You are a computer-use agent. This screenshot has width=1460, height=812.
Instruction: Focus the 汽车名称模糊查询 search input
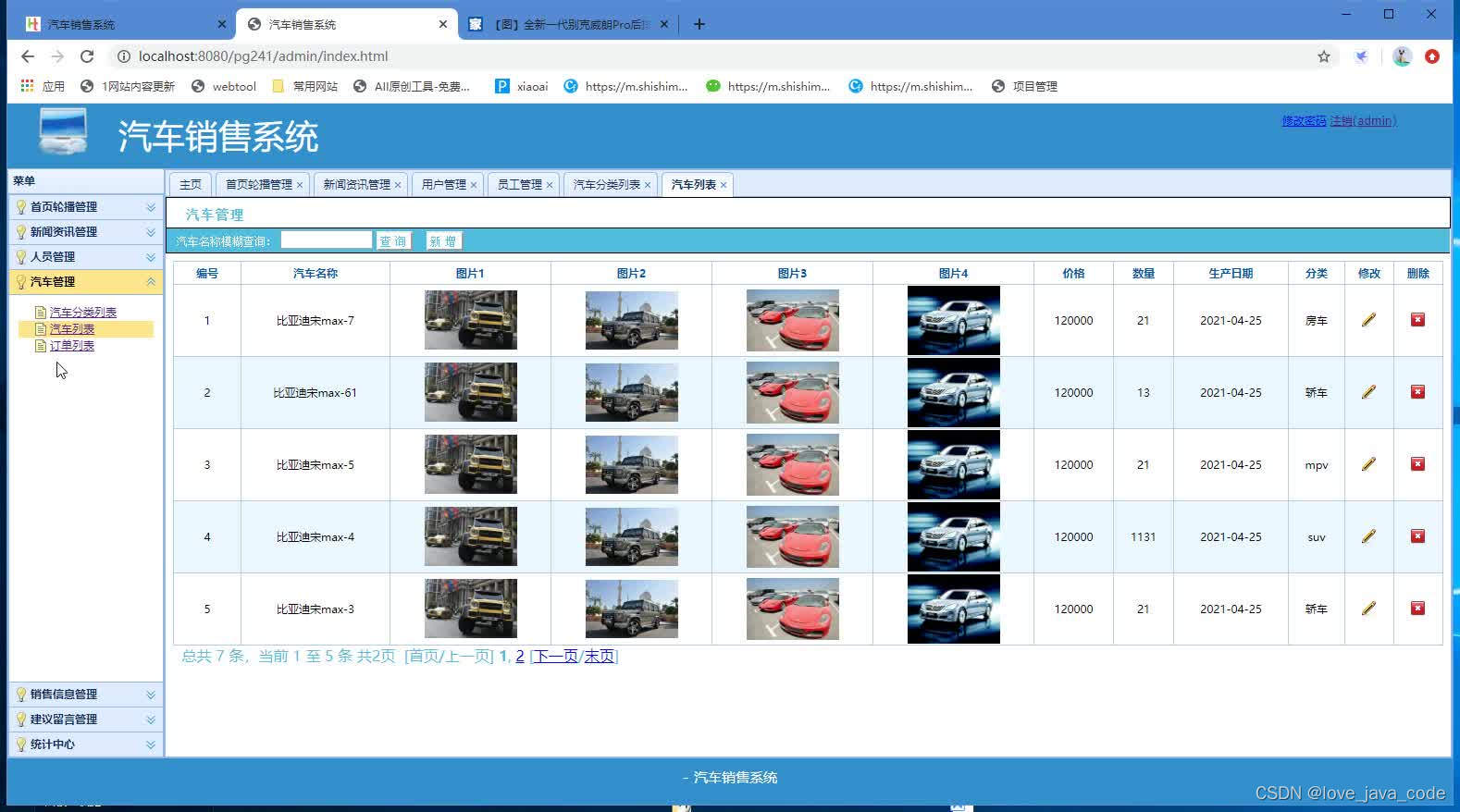pos(327,240)
